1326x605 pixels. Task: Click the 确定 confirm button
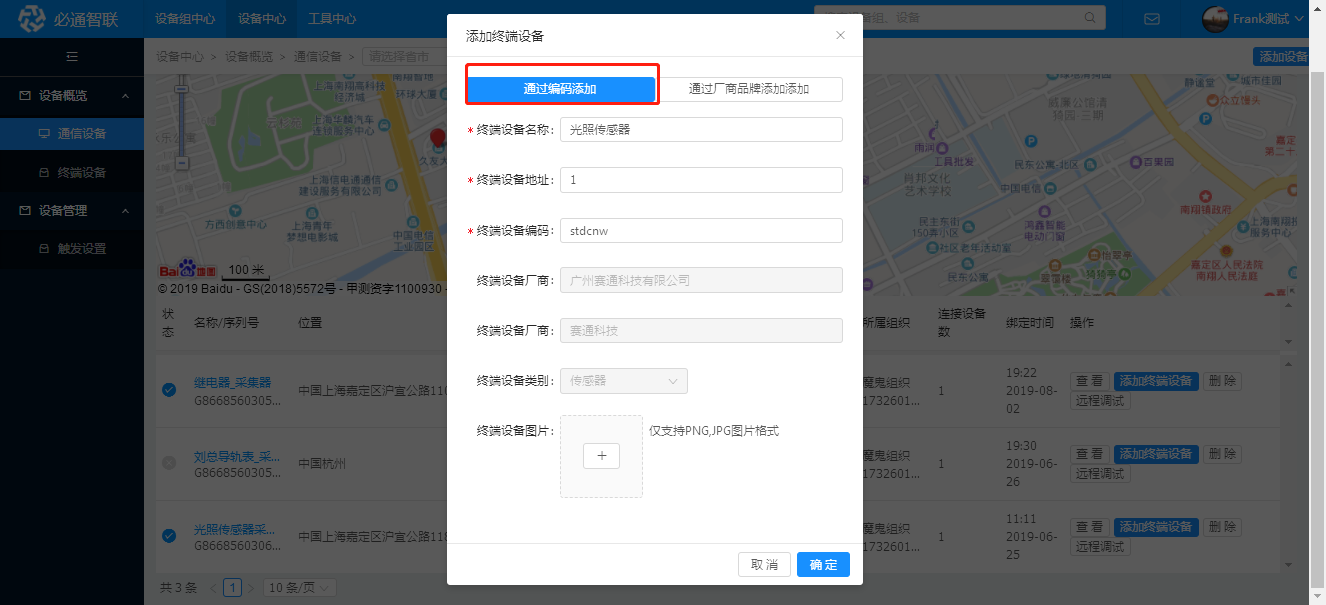coord(823,565)
